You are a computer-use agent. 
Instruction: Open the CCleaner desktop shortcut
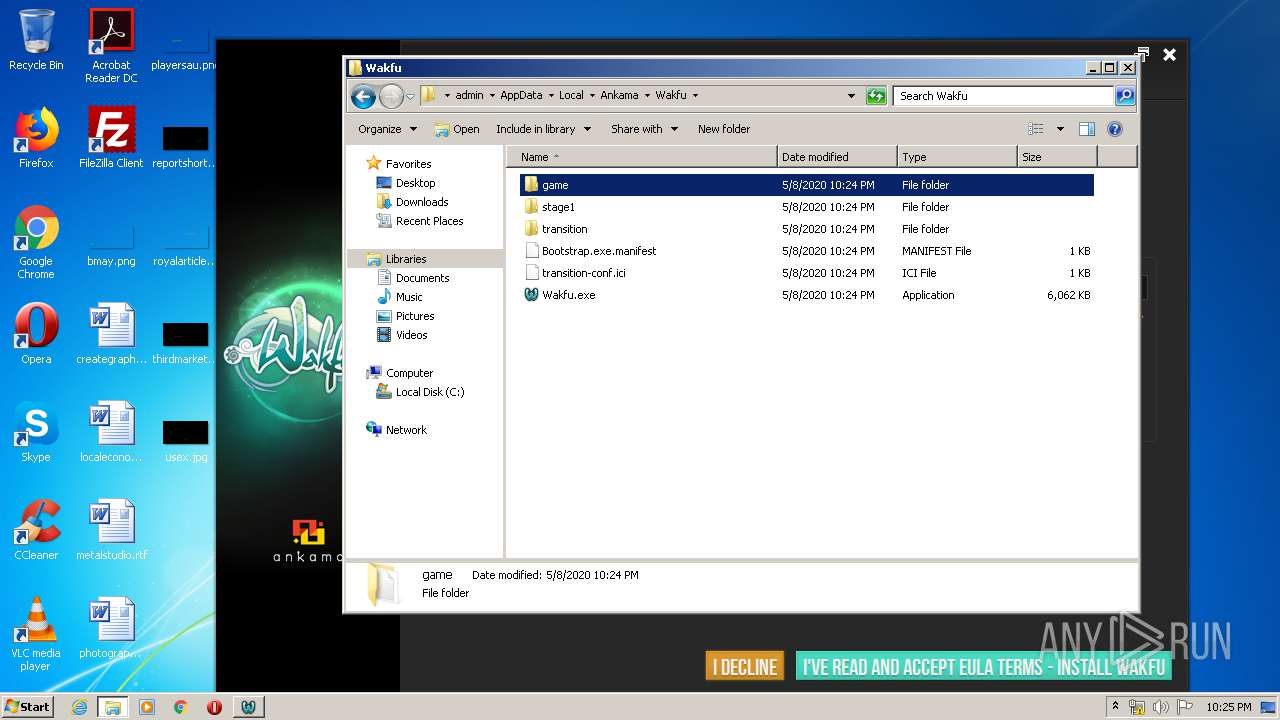(36, 530)
